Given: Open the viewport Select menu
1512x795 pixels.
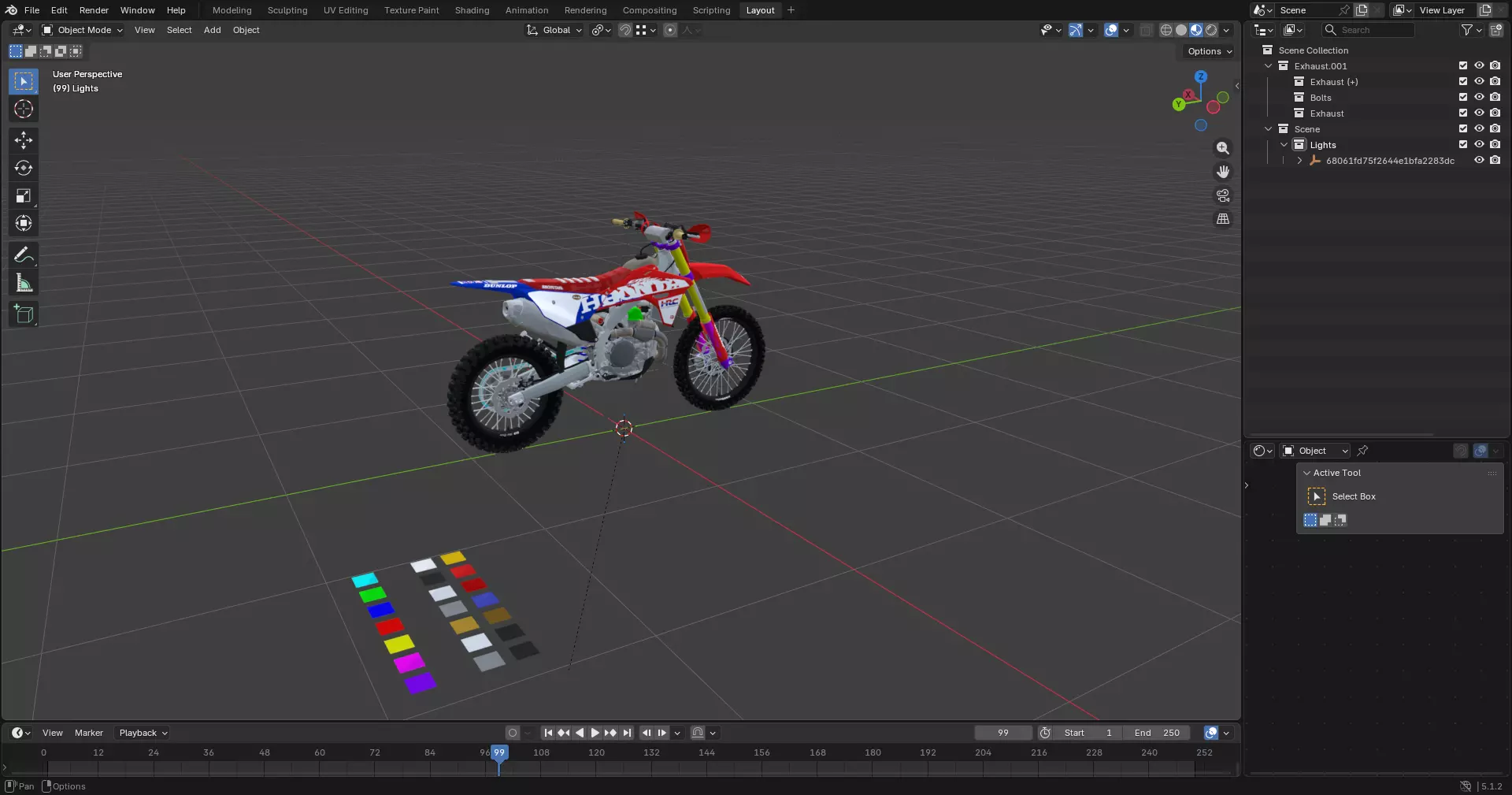Looking at the screenshot, I should coord(179,30).
